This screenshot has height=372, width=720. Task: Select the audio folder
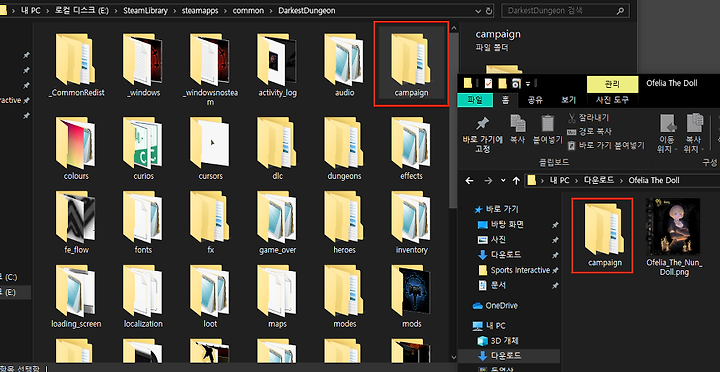click(x=344, y=64)
